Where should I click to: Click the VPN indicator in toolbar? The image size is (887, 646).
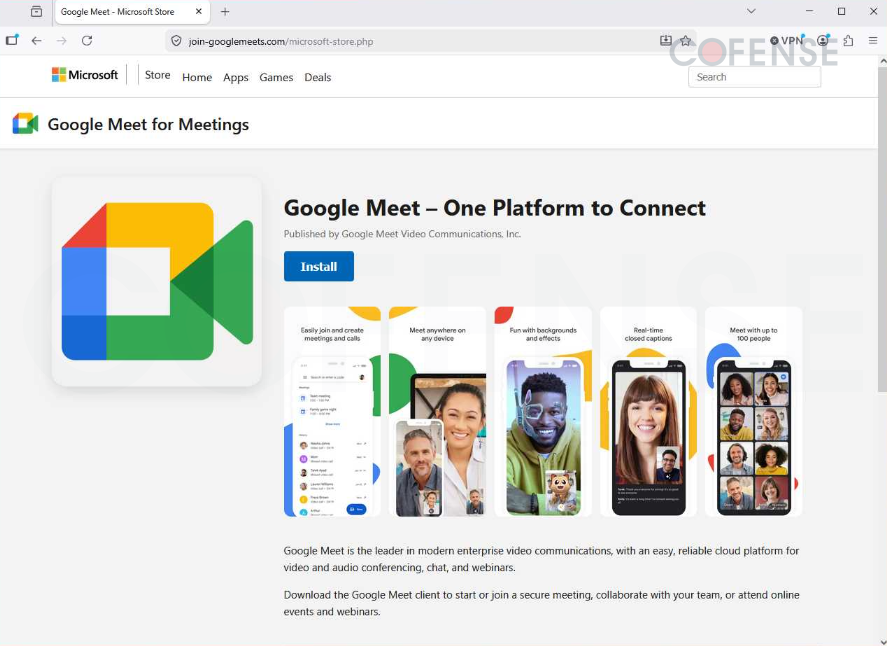(x=787, y=41)
